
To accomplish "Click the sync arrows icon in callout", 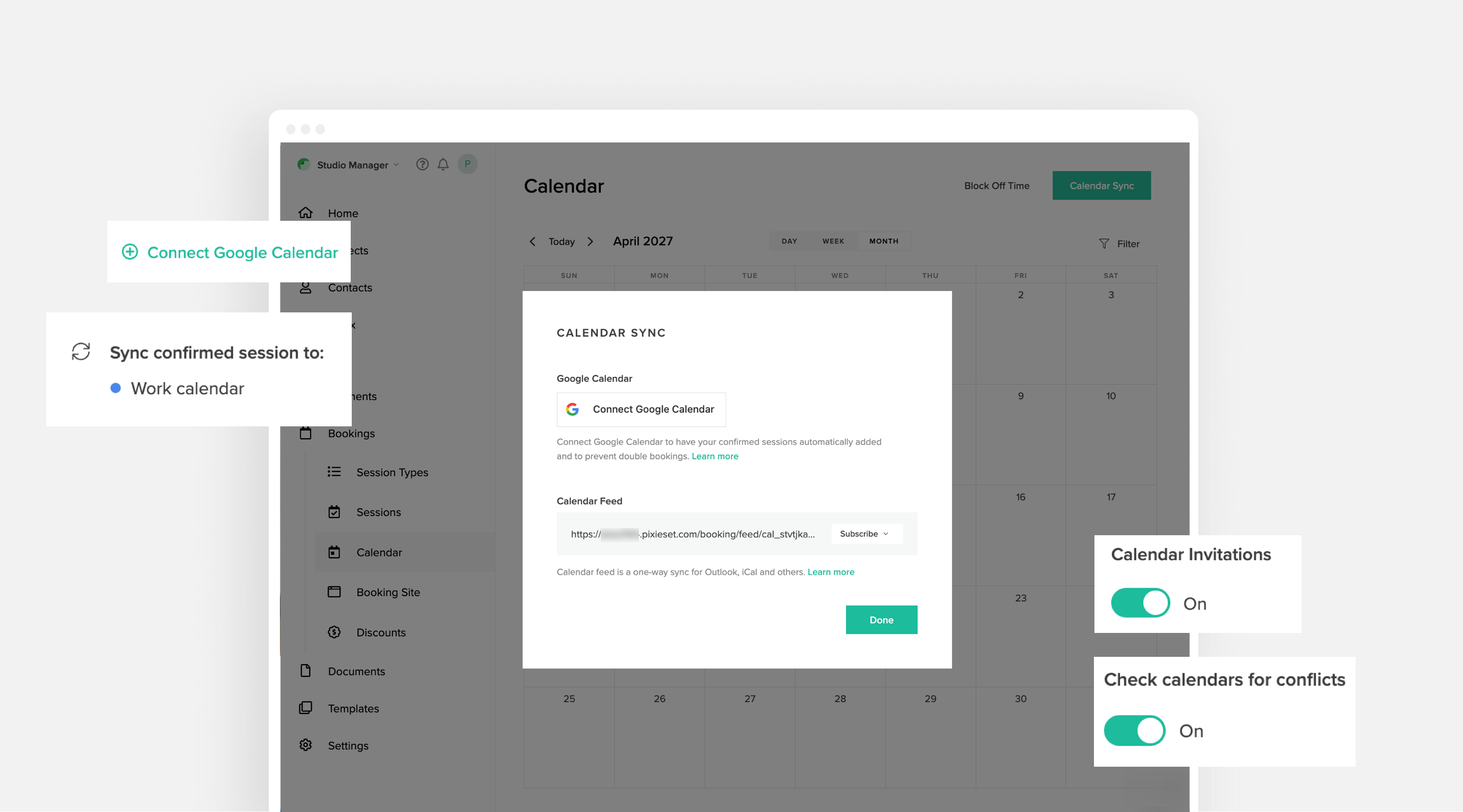I will click(x=81, y=352).
